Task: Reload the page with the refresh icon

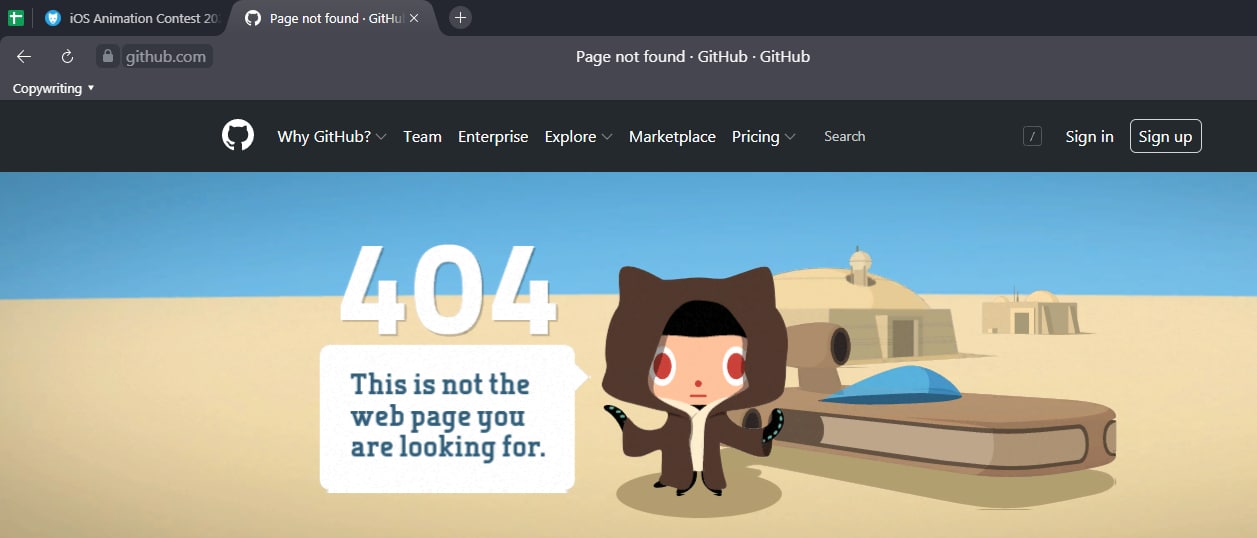Action: pyautogui.click(x=68, y=56)
